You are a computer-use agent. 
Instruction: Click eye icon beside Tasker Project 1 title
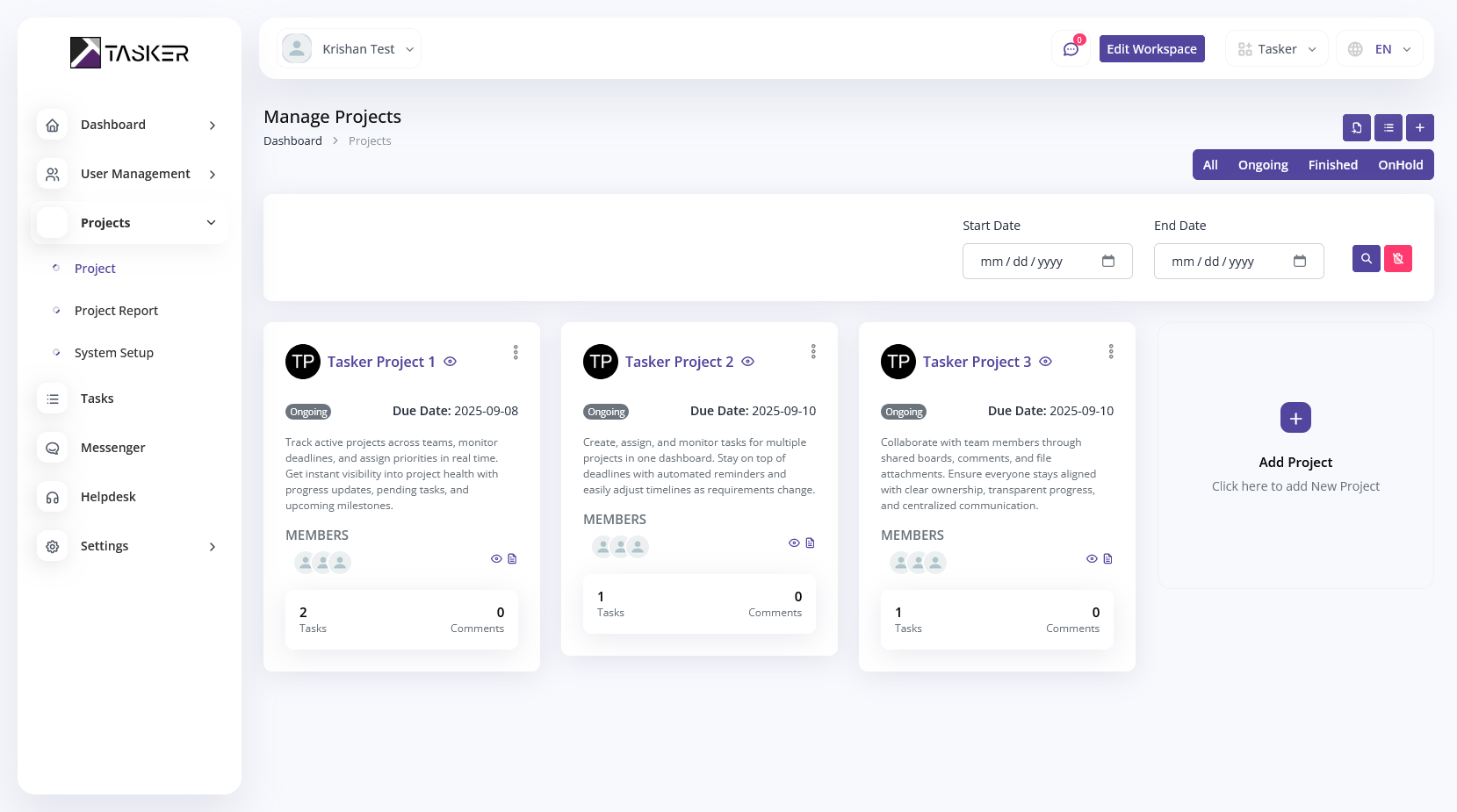point(450,362)
